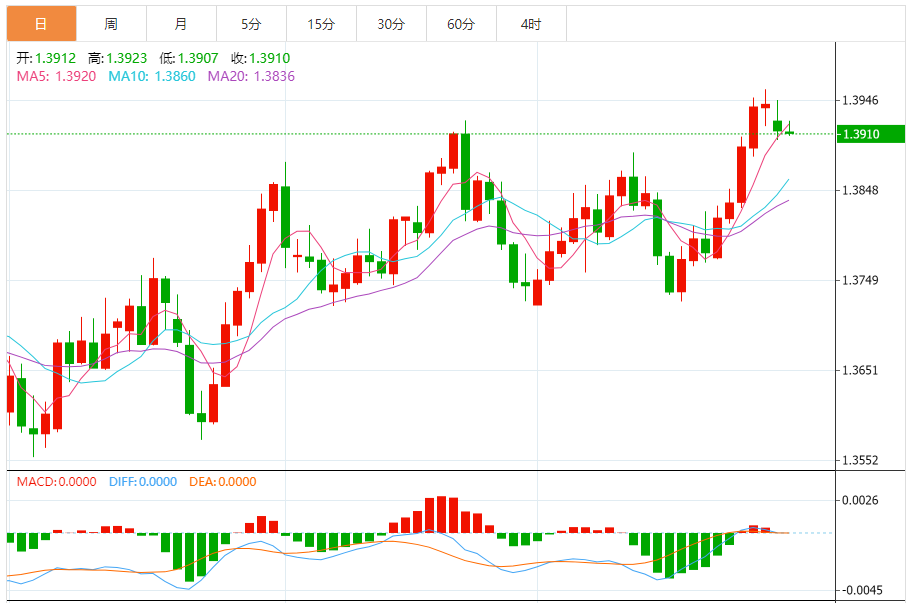910x603 pixels.
Task: Click the MA20: 1.3836 indicator label
Action: pos(251,77)
